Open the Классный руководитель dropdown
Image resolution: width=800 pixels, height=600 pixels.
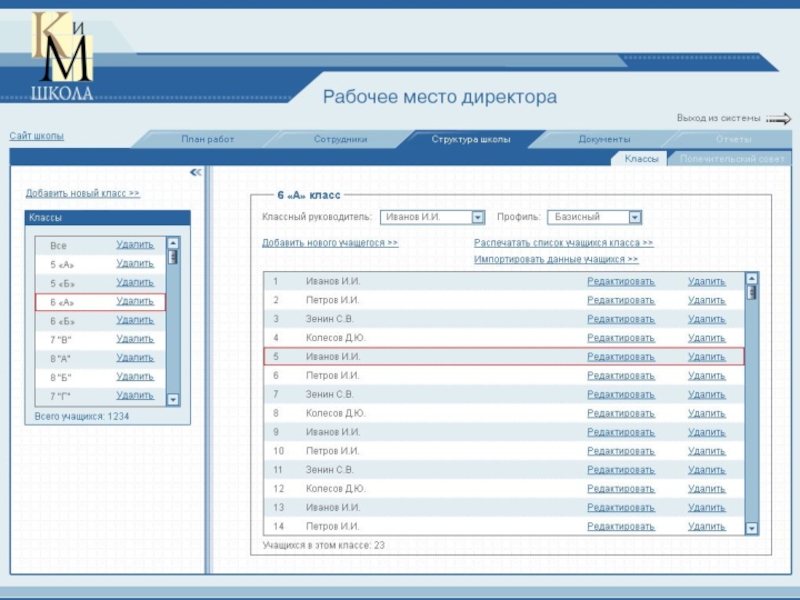pos(478,217)
